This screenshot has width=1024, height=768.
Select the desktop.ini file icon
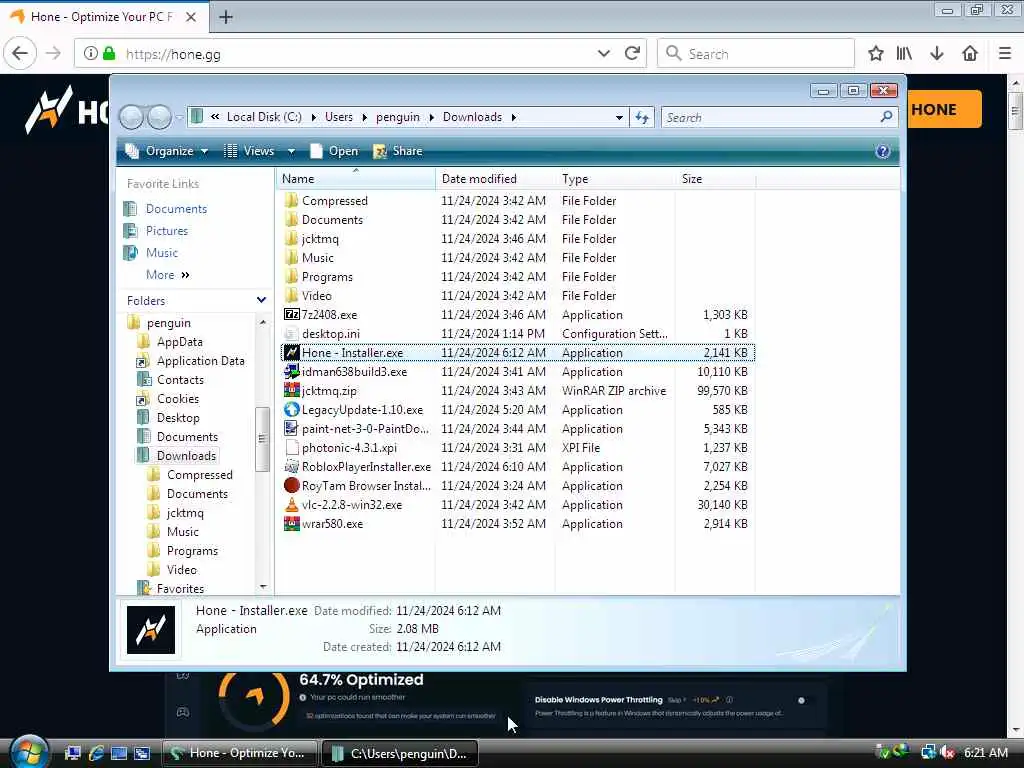(291, 334)
